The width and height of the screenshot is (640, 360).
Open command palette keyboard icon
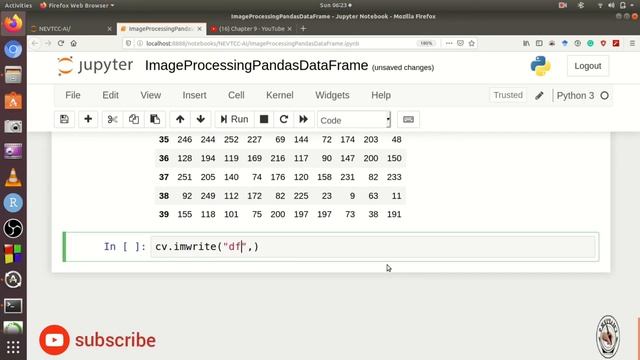408,119
